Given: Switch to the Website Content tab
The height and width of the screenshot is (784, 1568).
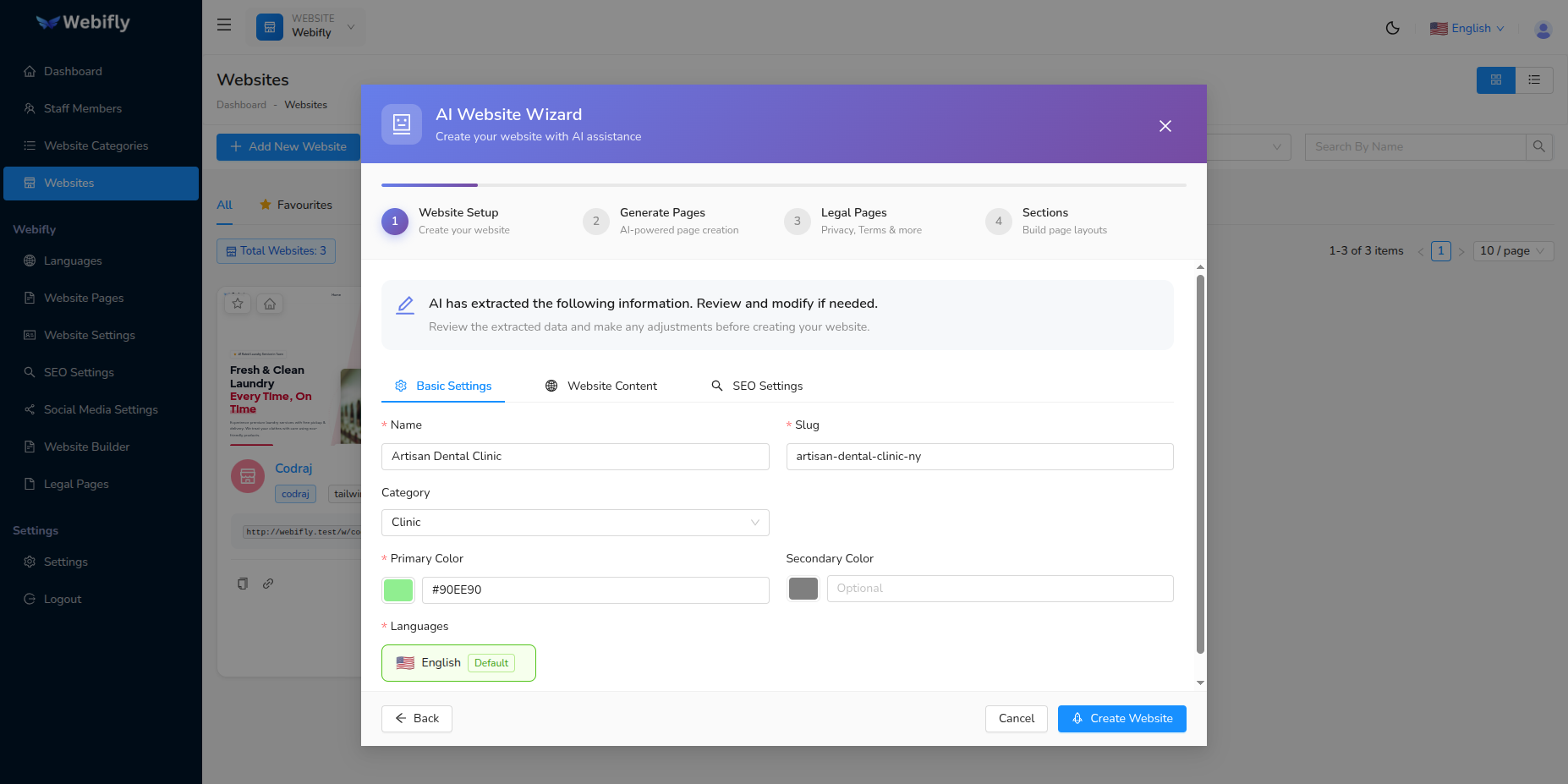Looking at the screenshot, I should click(x=611, y=386).
